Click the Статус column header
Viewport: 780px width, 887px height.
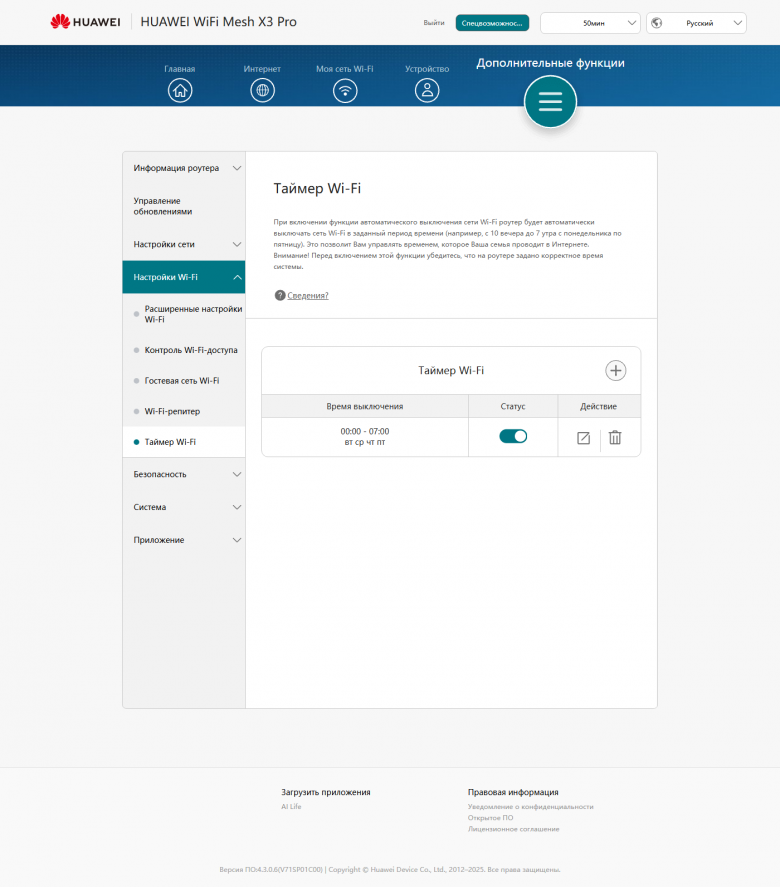tap(513, 406)
